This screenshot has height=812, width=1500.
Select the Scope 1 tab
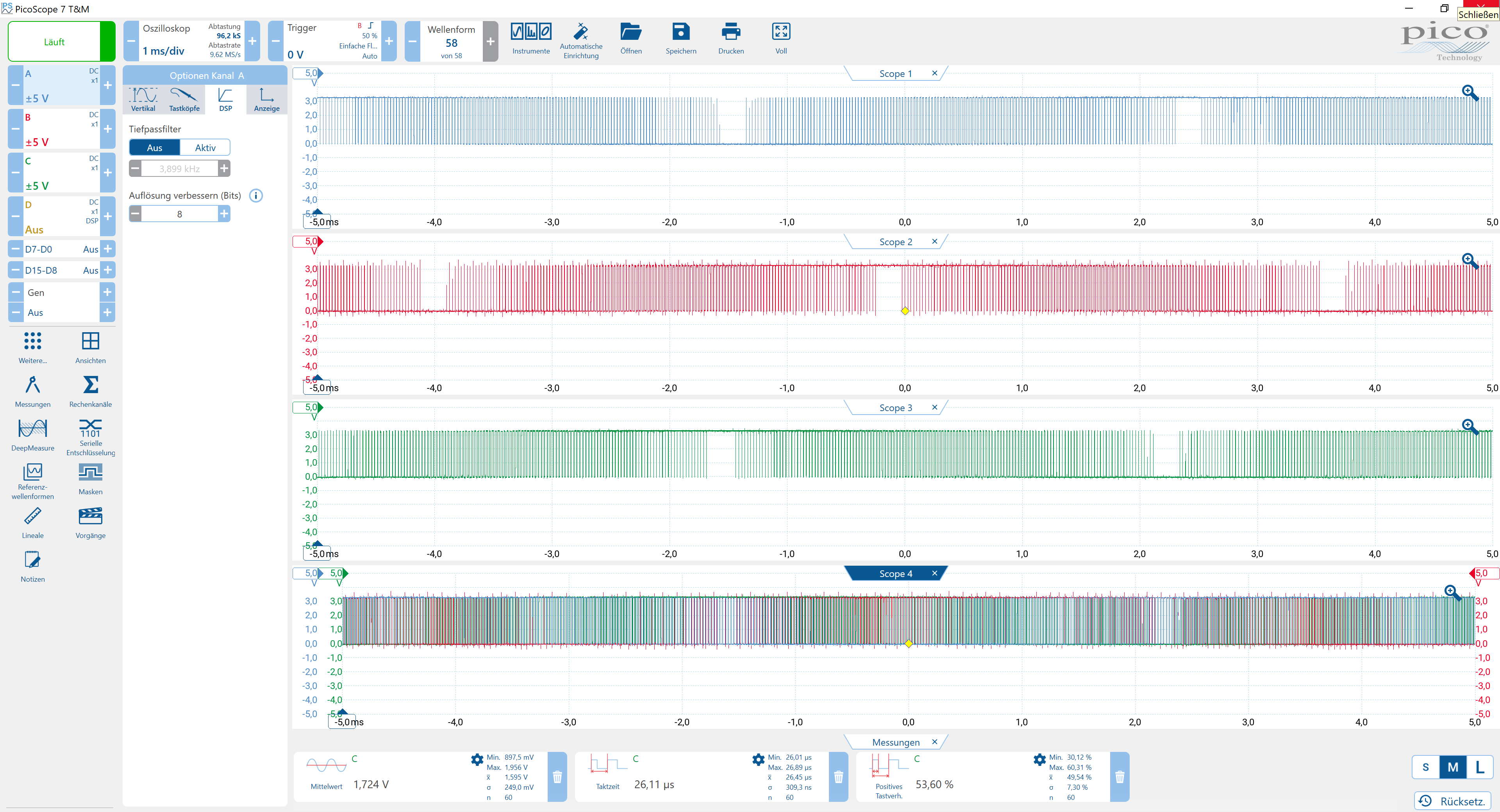click(x=895, y=74)
